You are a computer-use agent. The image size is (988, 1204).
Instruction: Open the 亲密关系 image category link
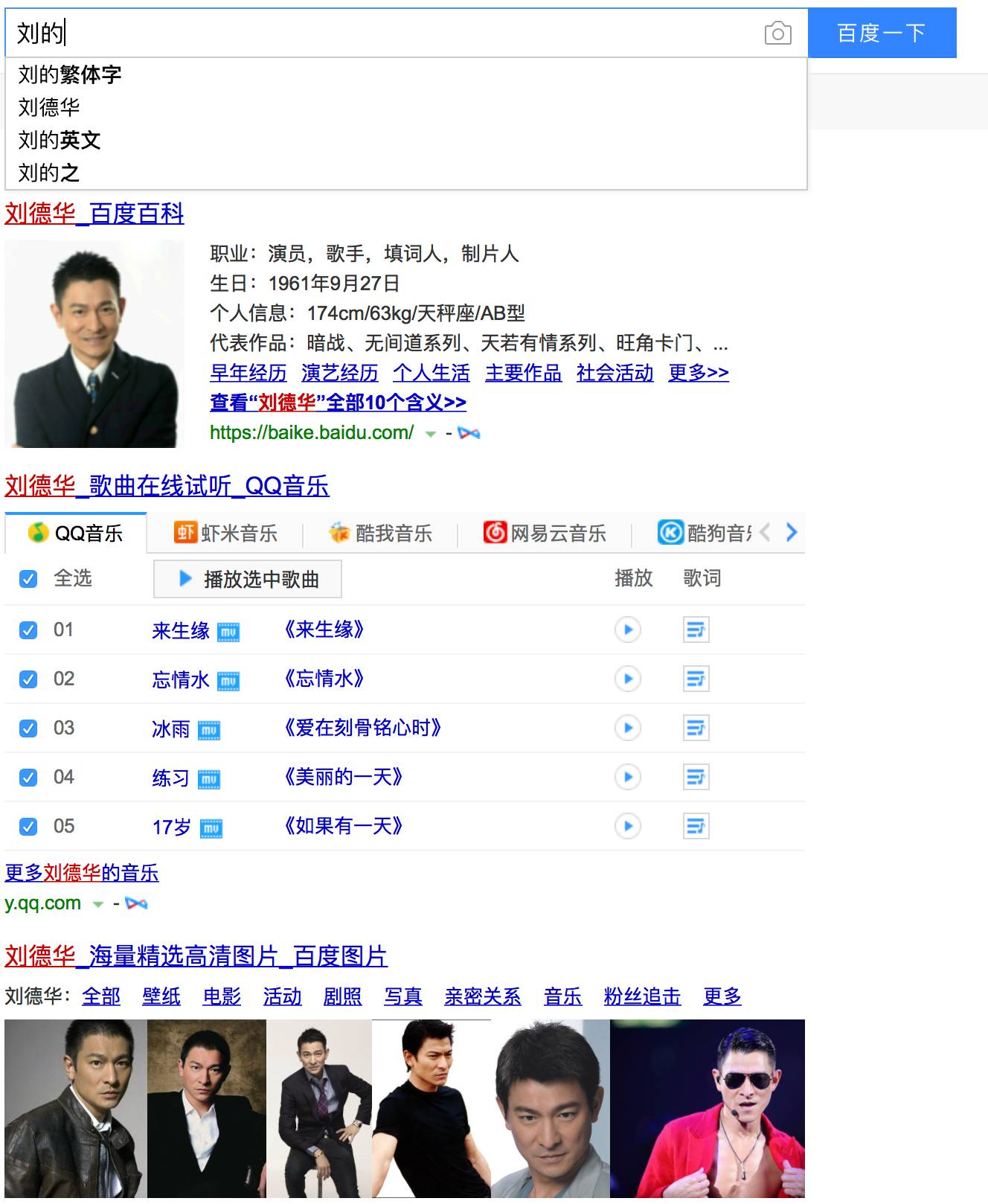point(483,996)
